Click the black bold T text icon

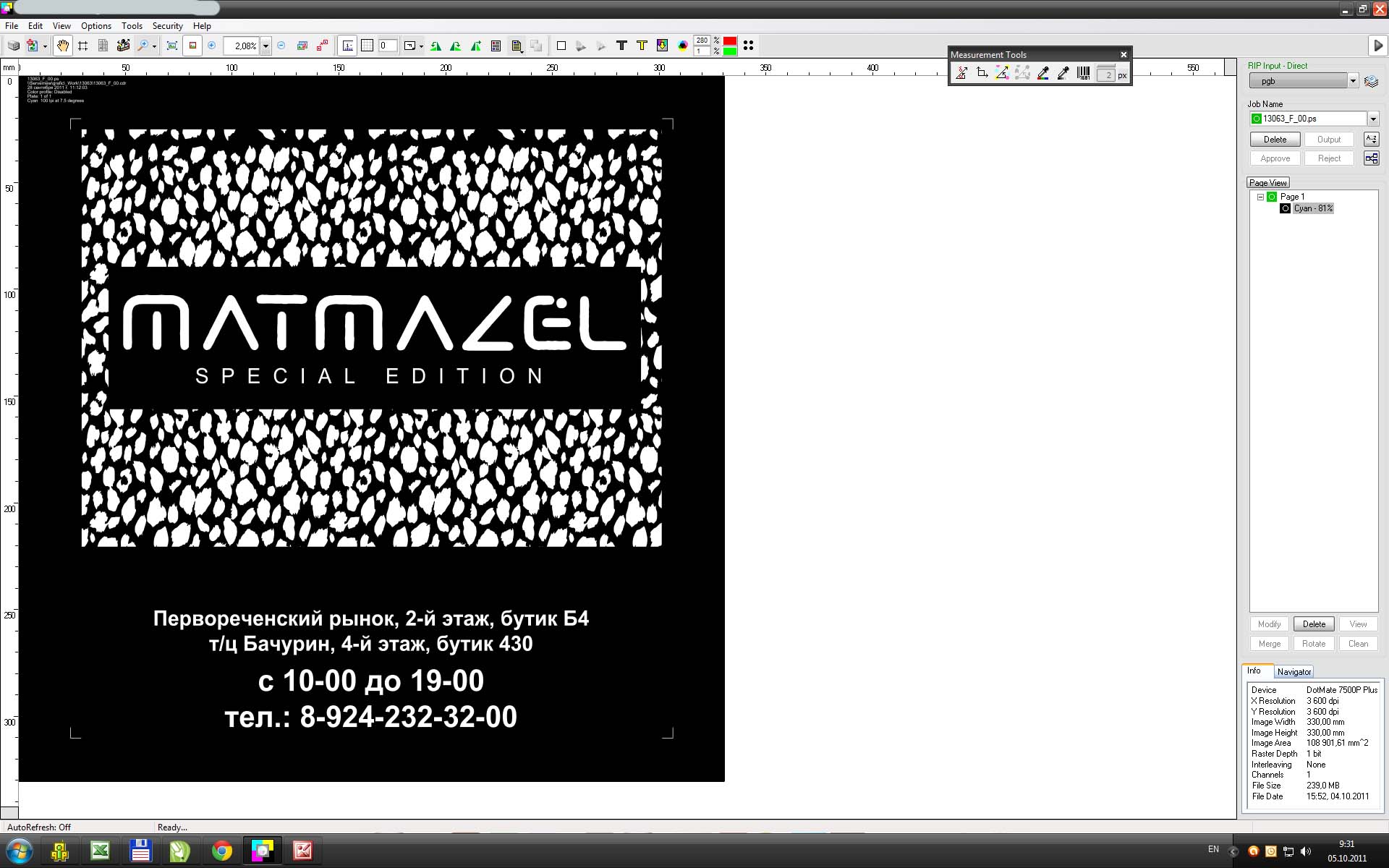(621, 46)
